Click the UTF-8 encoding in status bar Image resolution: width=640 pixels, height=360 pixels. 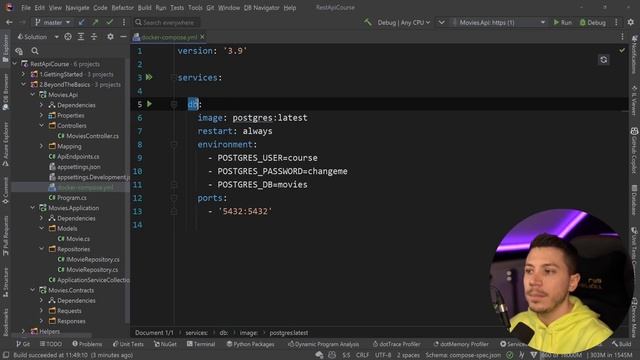coord(383,355)
